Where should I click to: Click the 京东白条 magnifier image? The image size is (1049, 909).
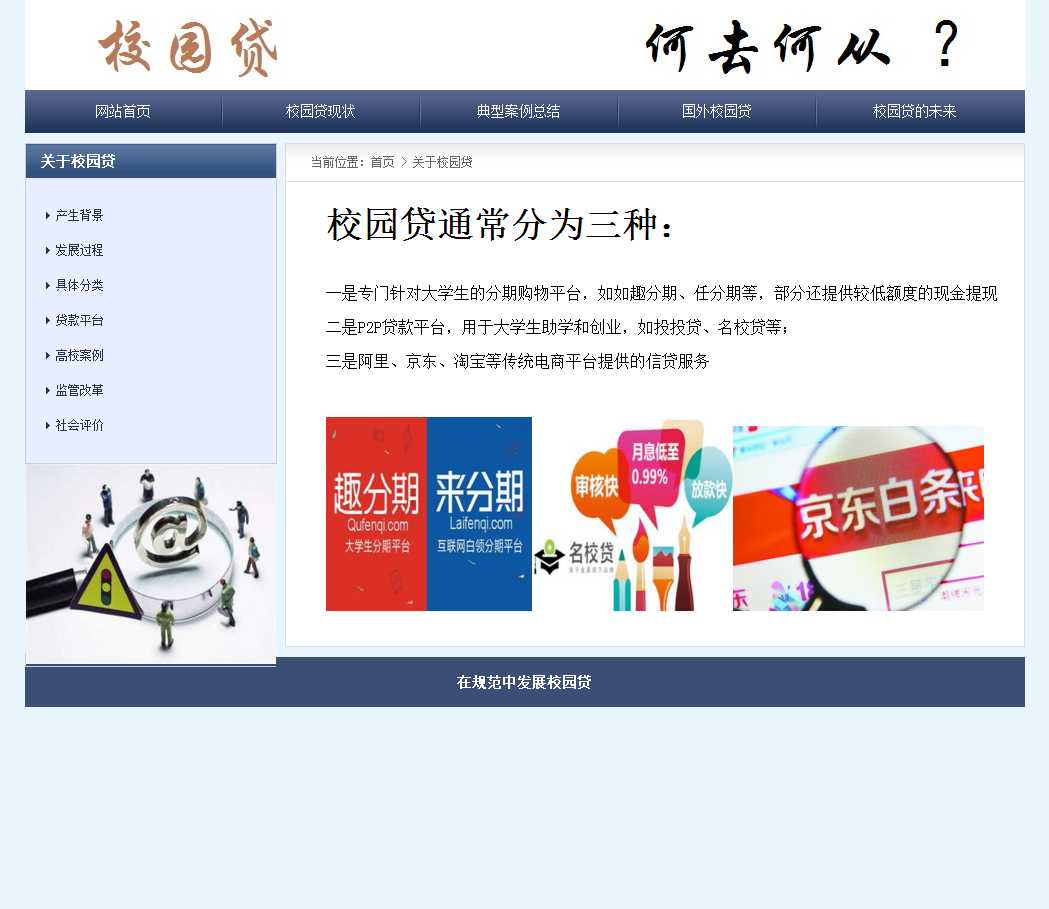tap(858, 518)
